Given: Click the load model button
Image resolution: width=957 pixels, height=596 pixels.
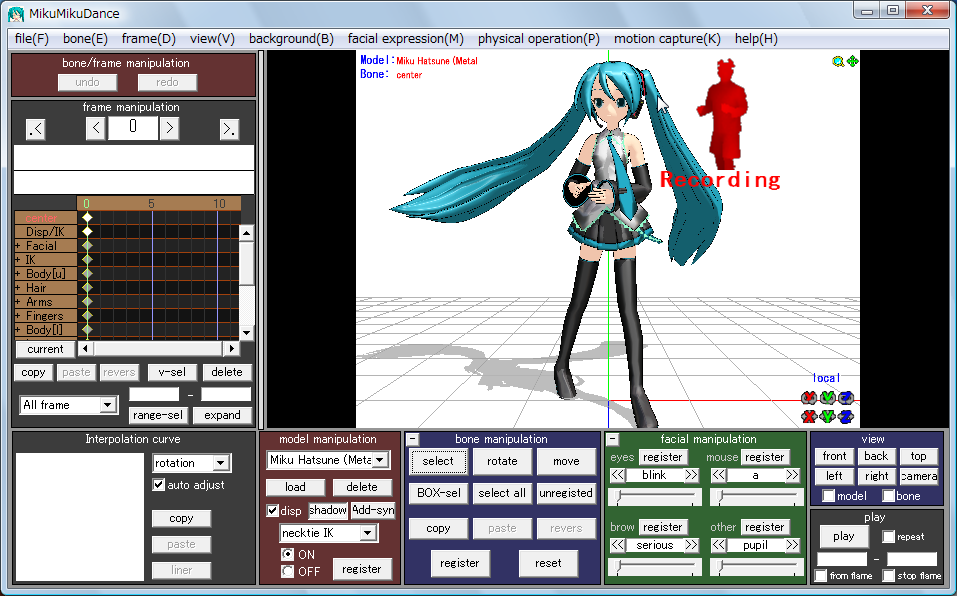Looking at the screenshot, I should pos(295,487).
